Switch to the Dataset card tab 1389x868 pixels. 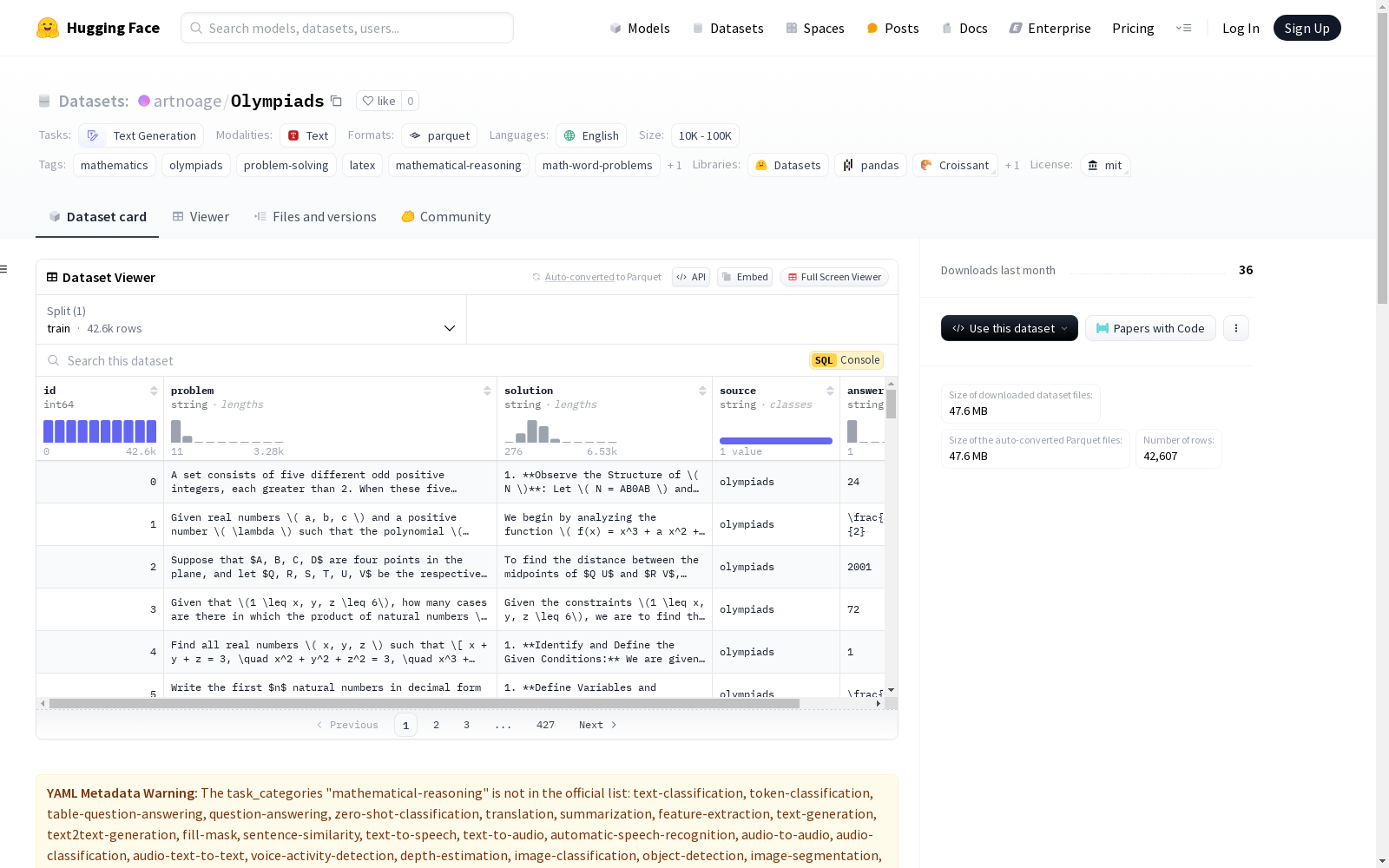(97, 217)
